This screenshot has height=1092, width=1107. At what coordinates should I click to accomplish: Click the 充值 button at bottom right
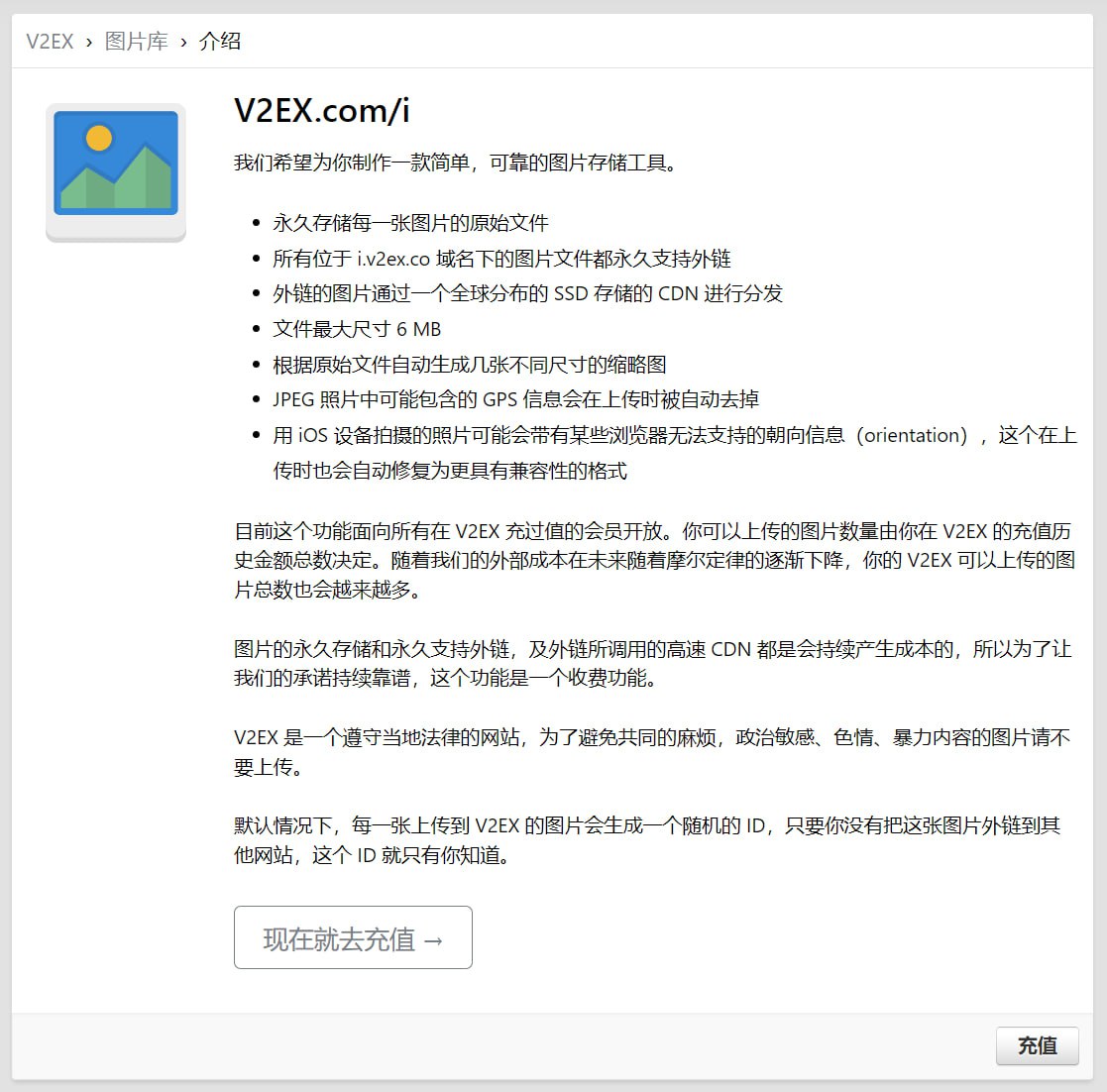click(x=1037, y=1045)
